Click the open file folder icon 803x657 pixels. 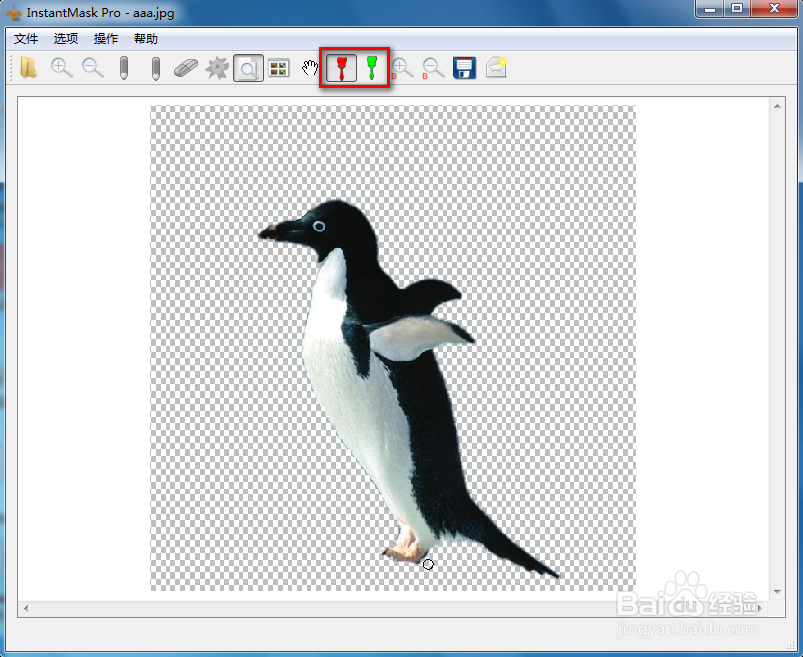tap(29, 68)
